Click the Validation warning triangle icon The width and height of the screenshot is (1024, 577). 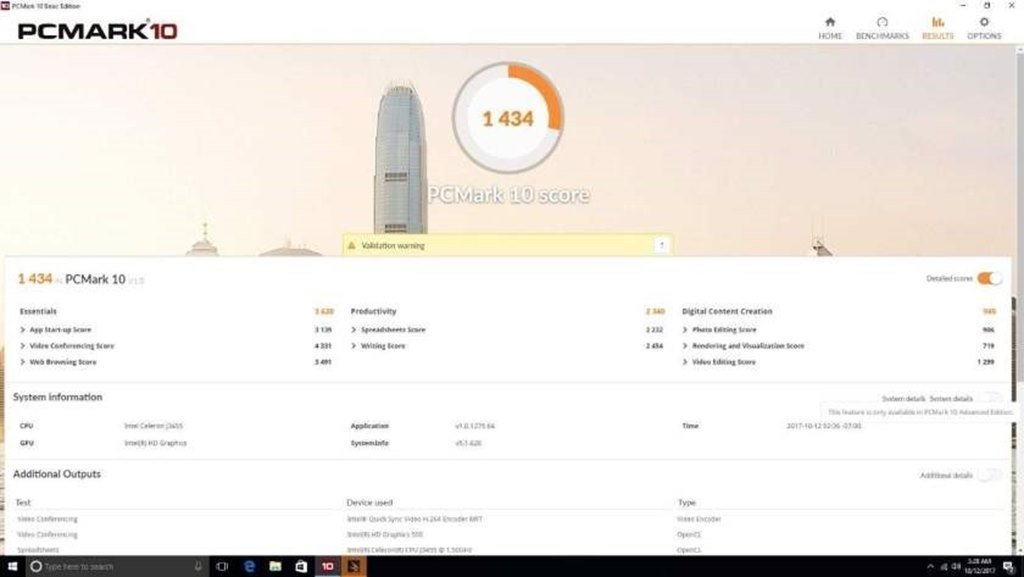(x=352, y=245)
